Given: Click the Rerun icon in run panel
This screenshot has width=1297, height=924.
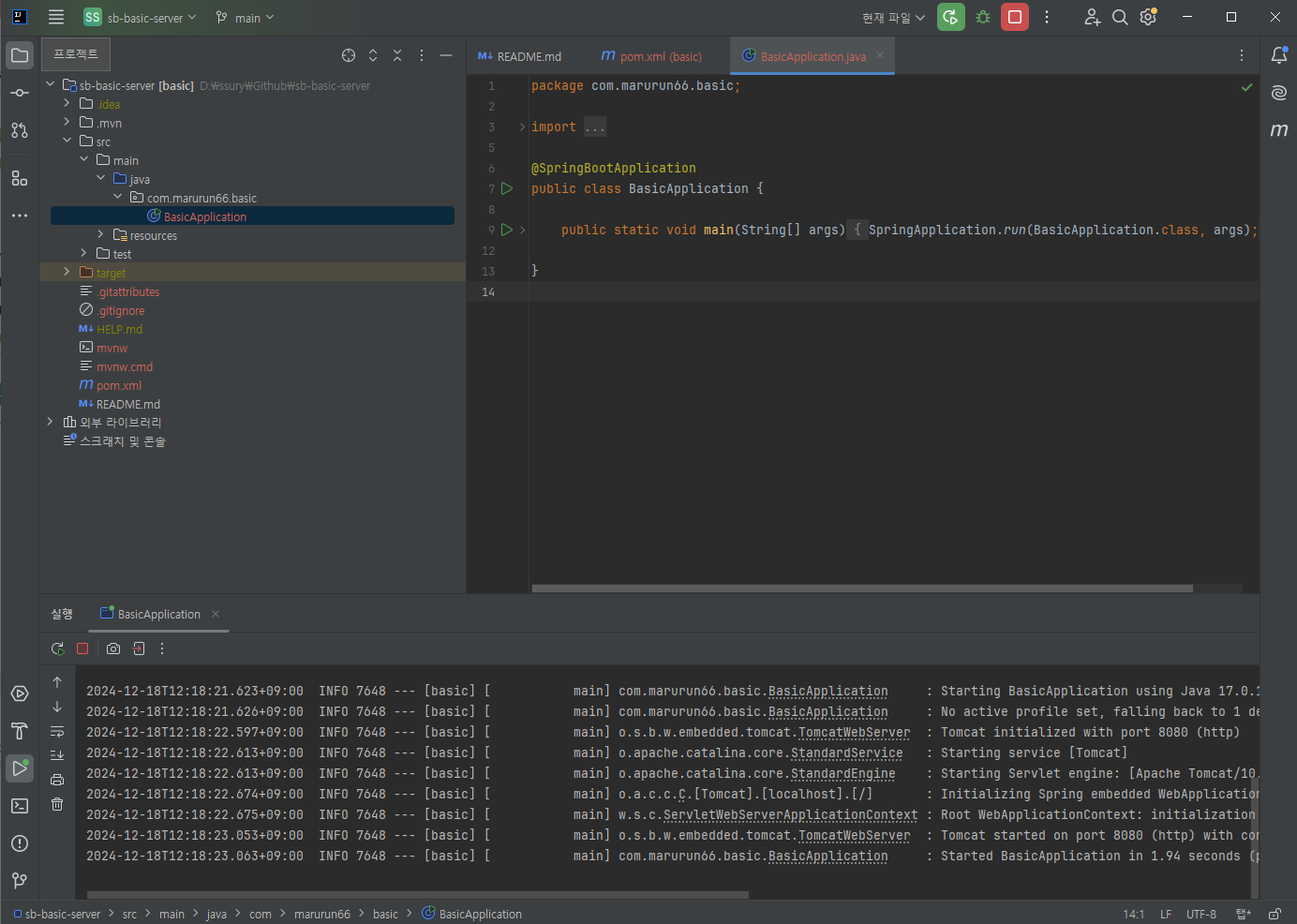Looking at the screenshot, I should click(57, 648).
